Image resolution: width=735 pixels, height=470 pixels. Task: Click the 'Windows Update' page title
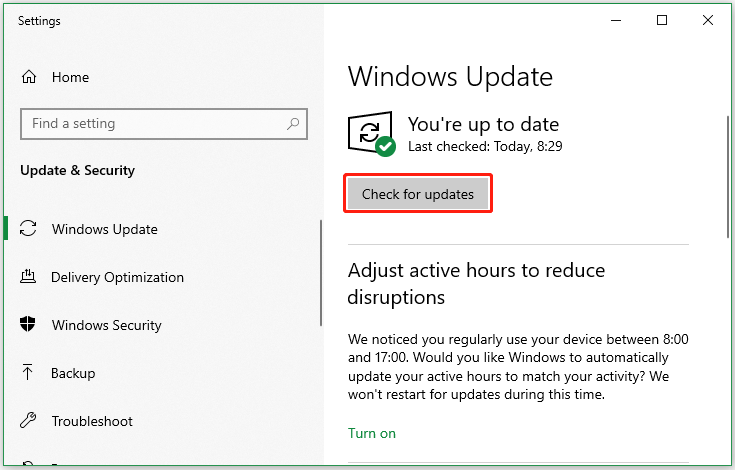[450, 77]
